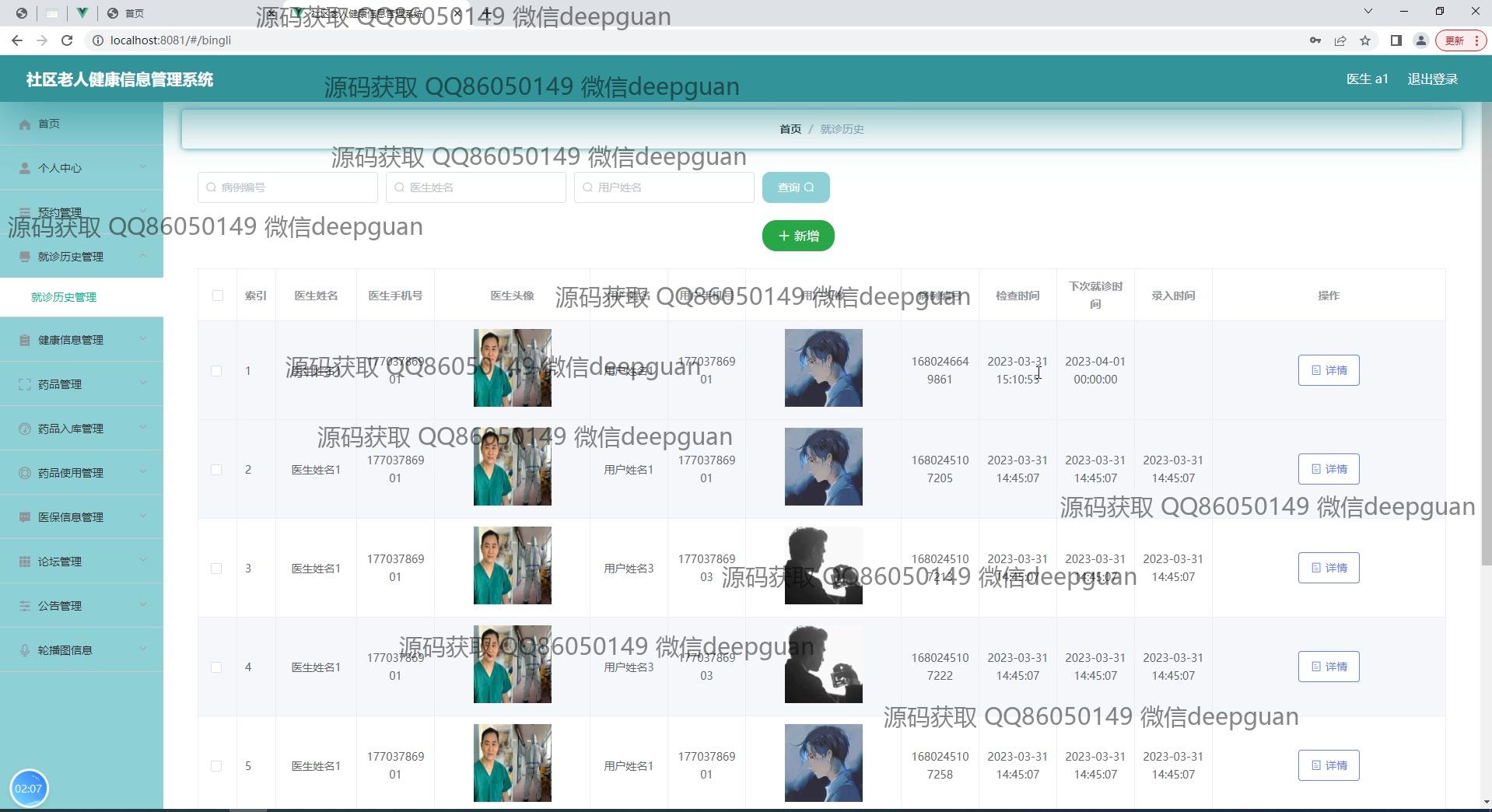Collapse the 就诊历史管理 menu chevron
This screenshot has width=1492, height=812.
pos(143,256)
